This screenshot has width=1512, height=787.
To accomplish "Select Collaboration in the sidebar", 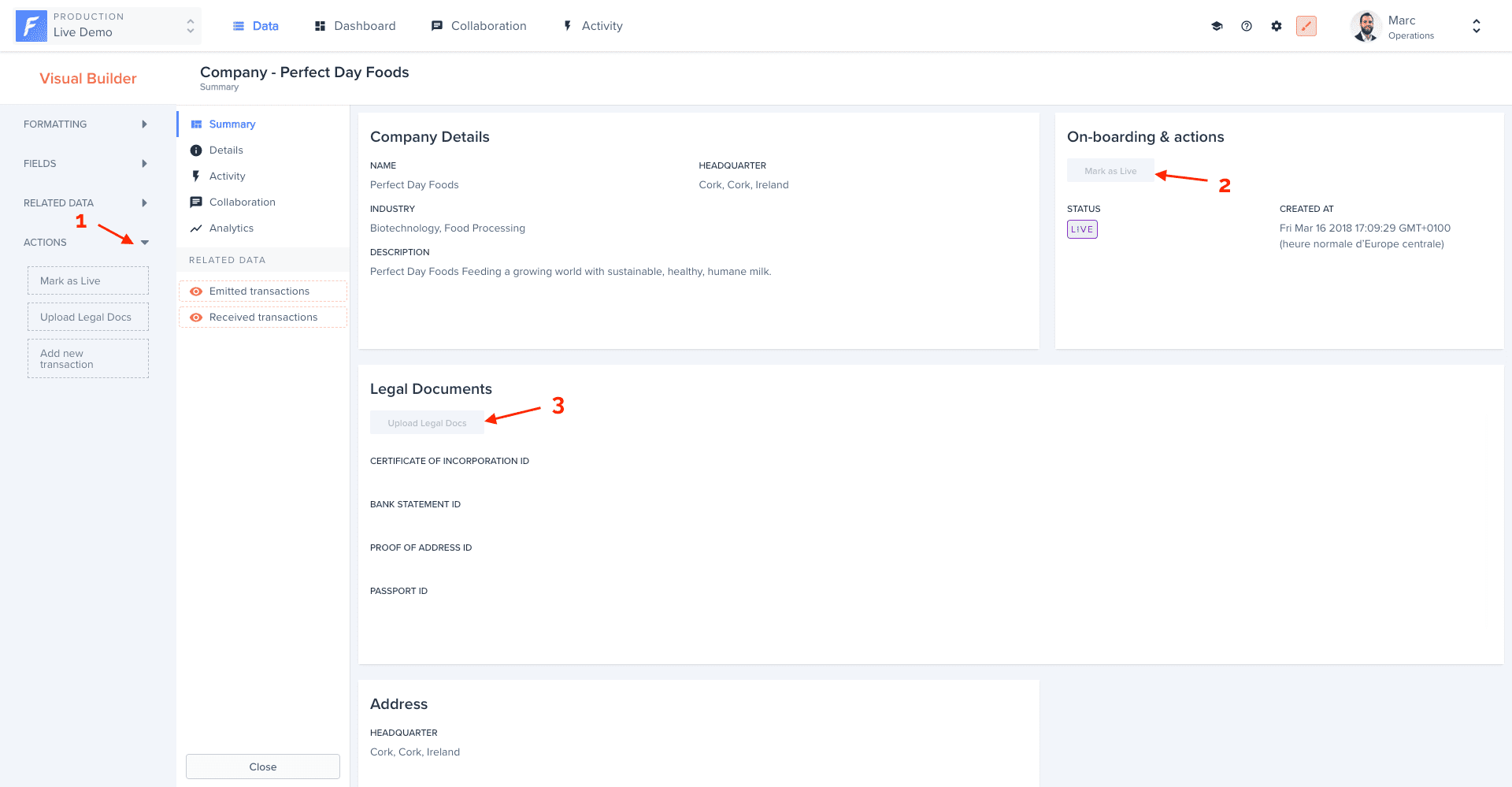I will point(243,202).
